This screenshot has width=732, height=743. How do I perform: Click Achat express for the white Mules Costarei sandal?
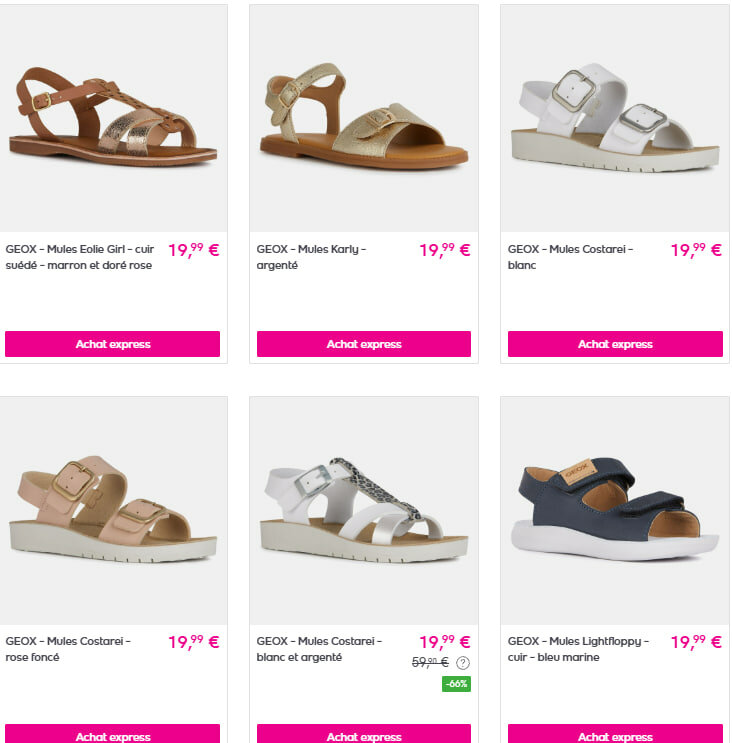615,344
